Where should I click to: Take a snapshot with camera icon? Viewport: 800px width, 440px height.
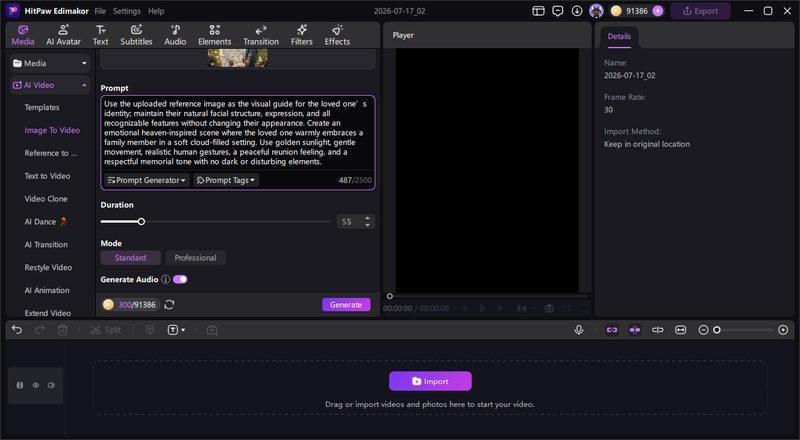[x=549, y=308]
